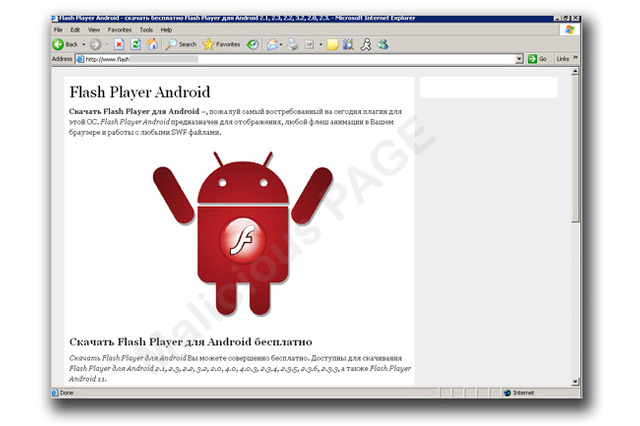Expand the Back button history dropdown
This screenshot has width=640, height=426.
(83, 44)
